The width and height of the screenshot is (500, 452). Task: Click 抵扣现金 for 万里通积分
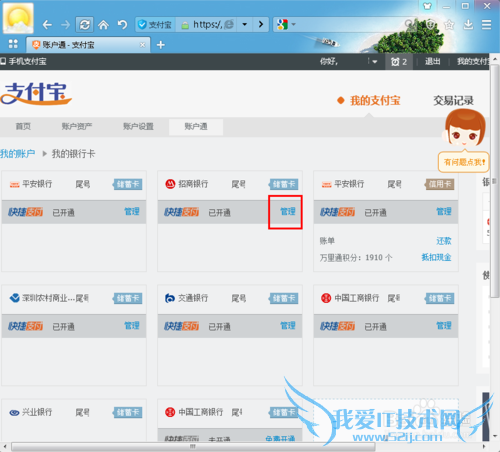point(436,257)
